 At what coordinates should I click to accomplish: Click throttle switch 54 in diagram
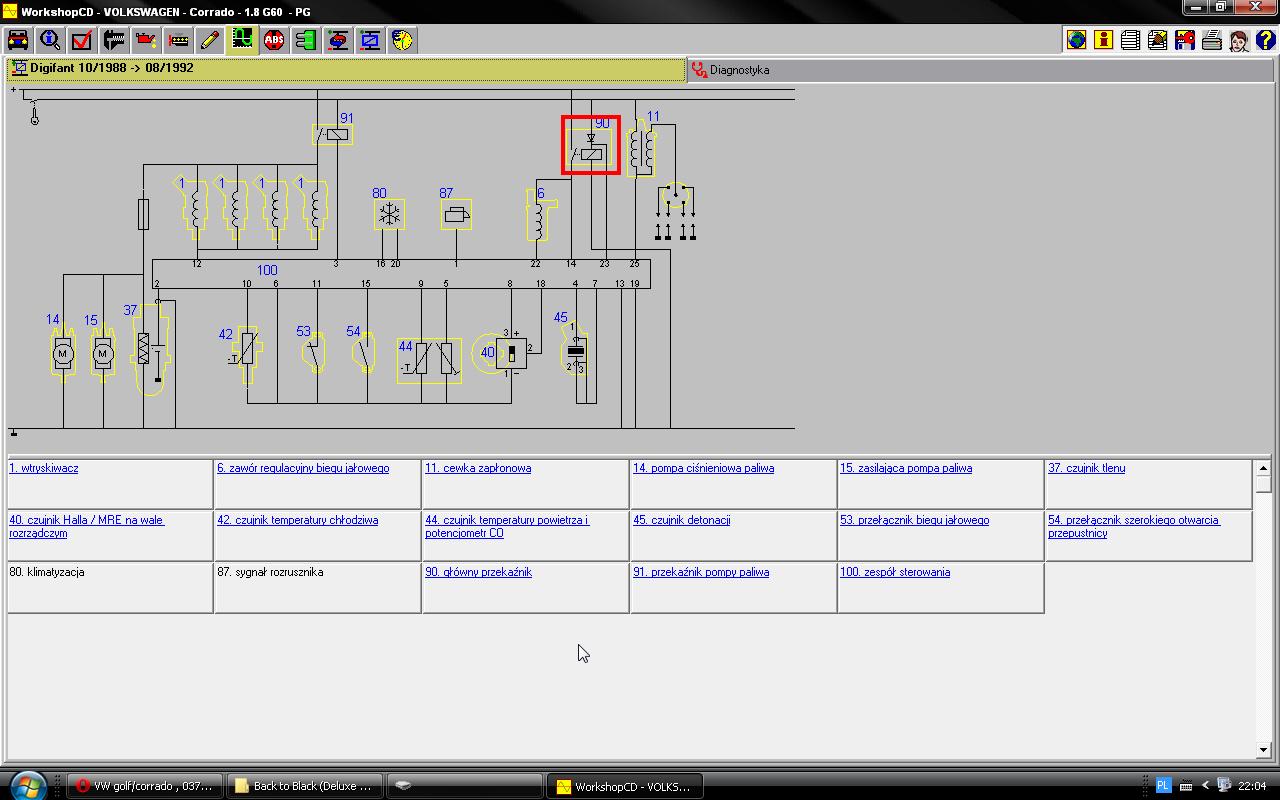(x=364, y=352)
